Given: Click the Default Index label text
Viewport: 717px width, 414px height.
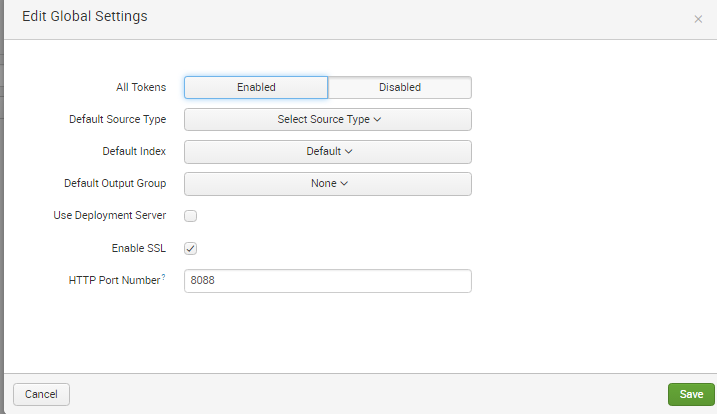Looking at the screenshot, I should coord(134,152).
